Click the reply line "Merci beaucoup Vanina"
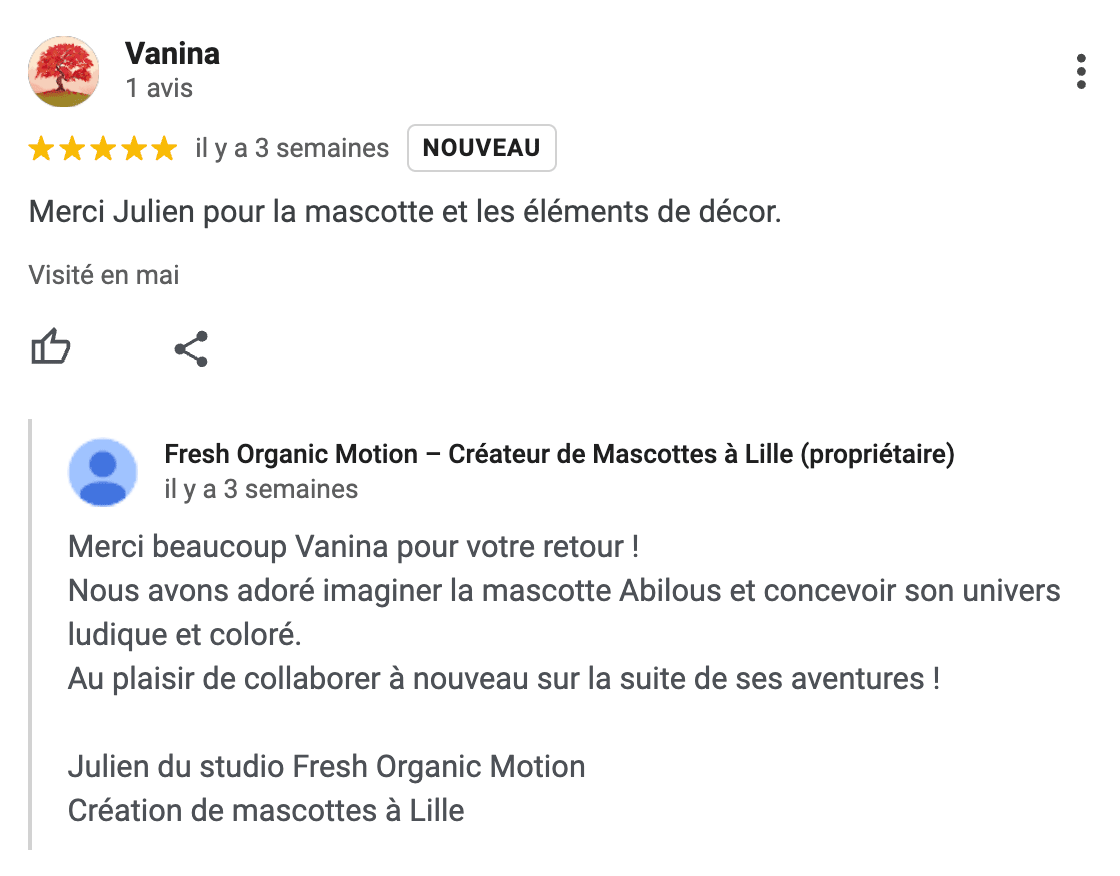The width and height of the screenshot is (1120, 876). click(353, 547)
